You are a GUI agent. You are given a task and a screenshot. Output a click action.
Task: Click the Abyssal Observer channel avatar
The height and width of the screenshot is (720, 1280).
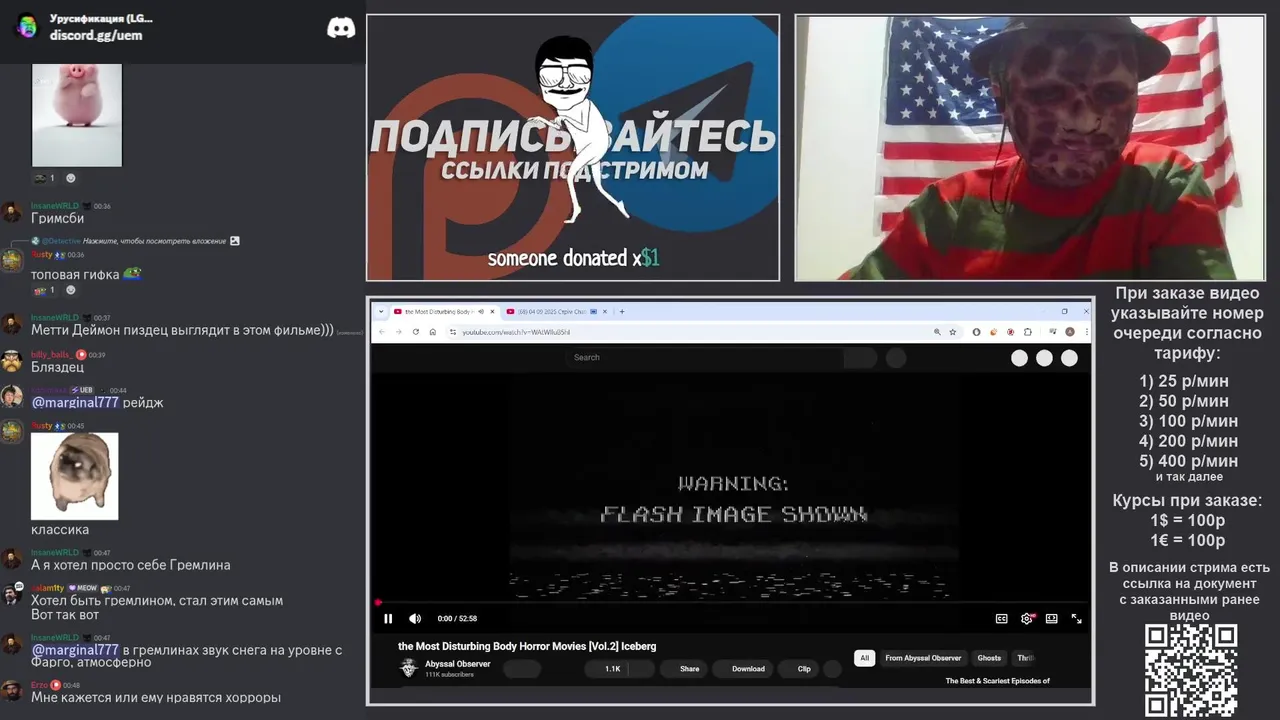click(408, 668)
